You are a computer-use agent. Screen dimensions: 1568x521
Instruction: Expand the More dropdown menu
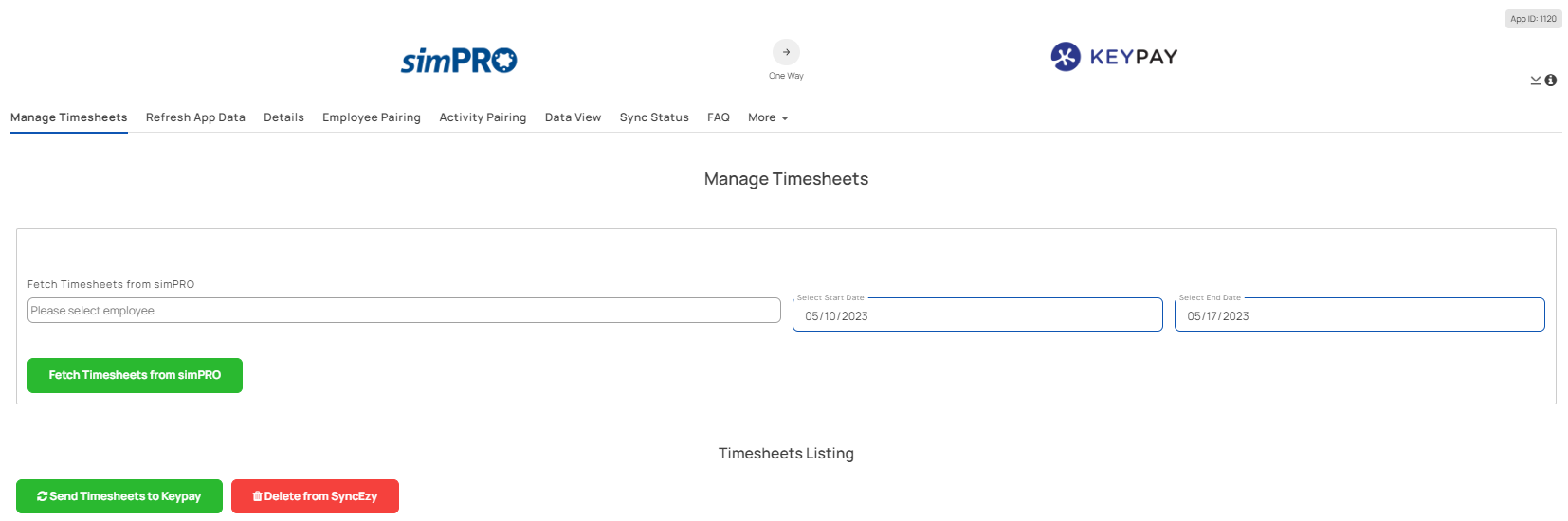[x=768, y=117]
